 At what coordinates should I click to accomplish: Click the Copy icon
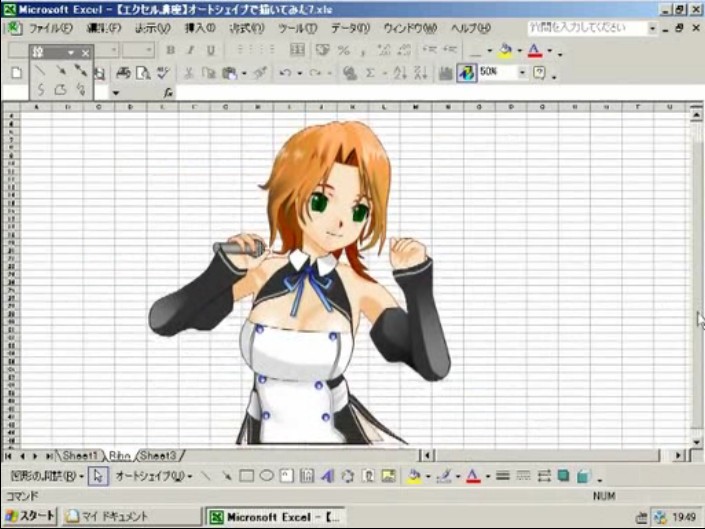pyautogui.click(x=209, y=73)
